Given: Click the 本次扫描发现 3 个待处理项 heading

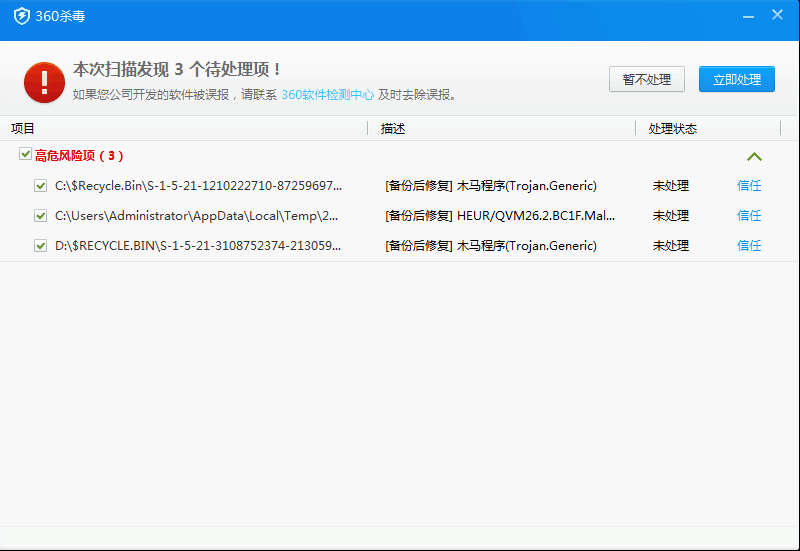Looking at the screenshot, I should (177, 69).
